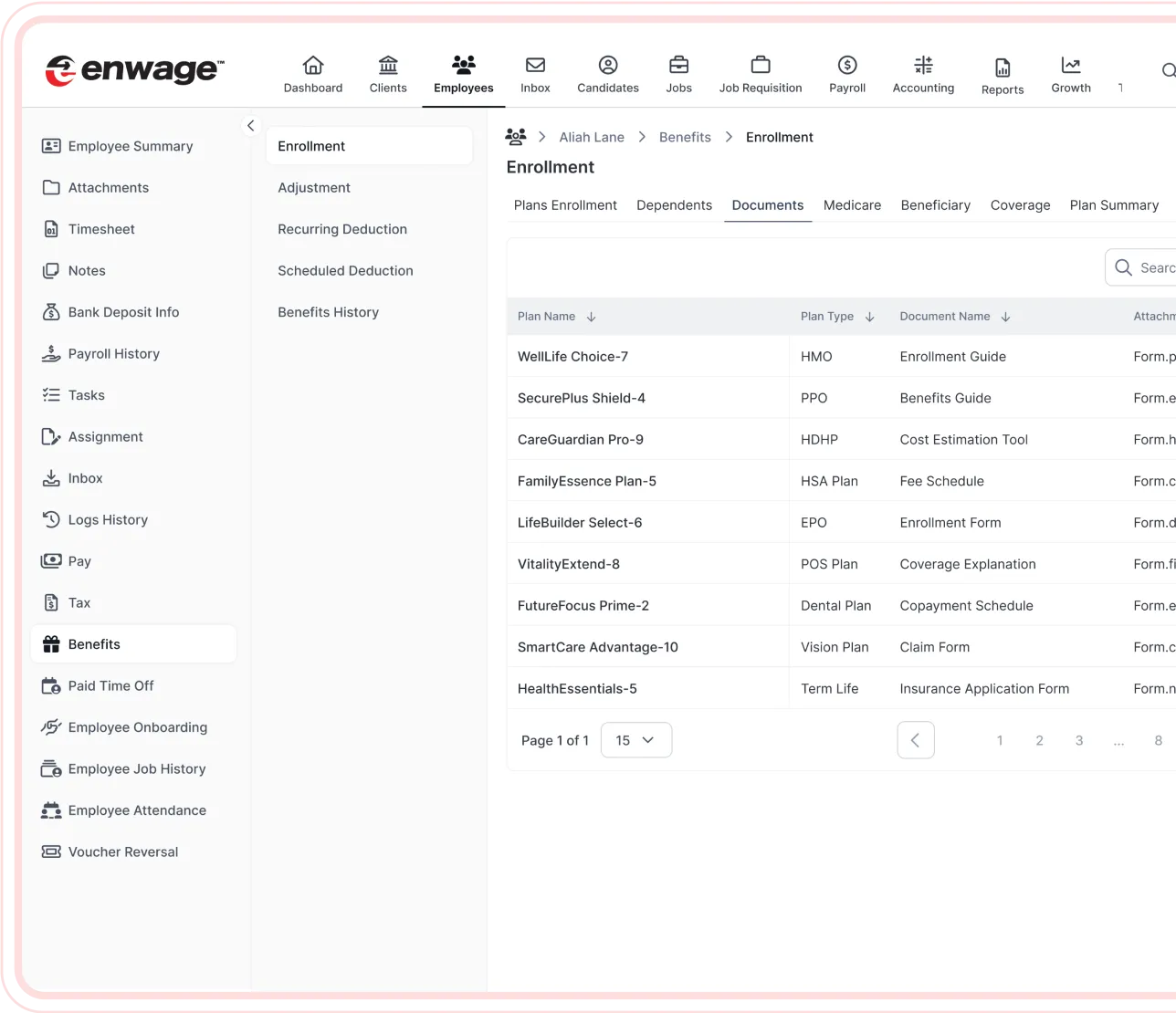
Task: Open the Reports document icon
Action: [x=1003, y=68]
